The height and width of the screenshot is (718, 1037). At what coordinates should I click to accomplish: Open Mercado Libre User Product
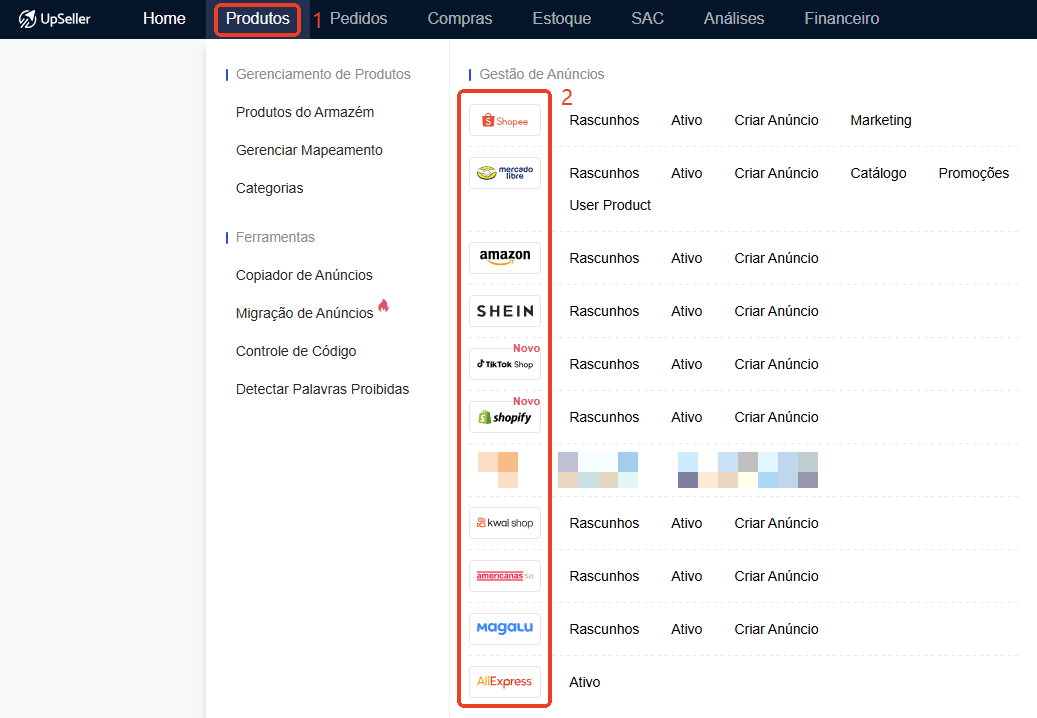click(610, 206)
